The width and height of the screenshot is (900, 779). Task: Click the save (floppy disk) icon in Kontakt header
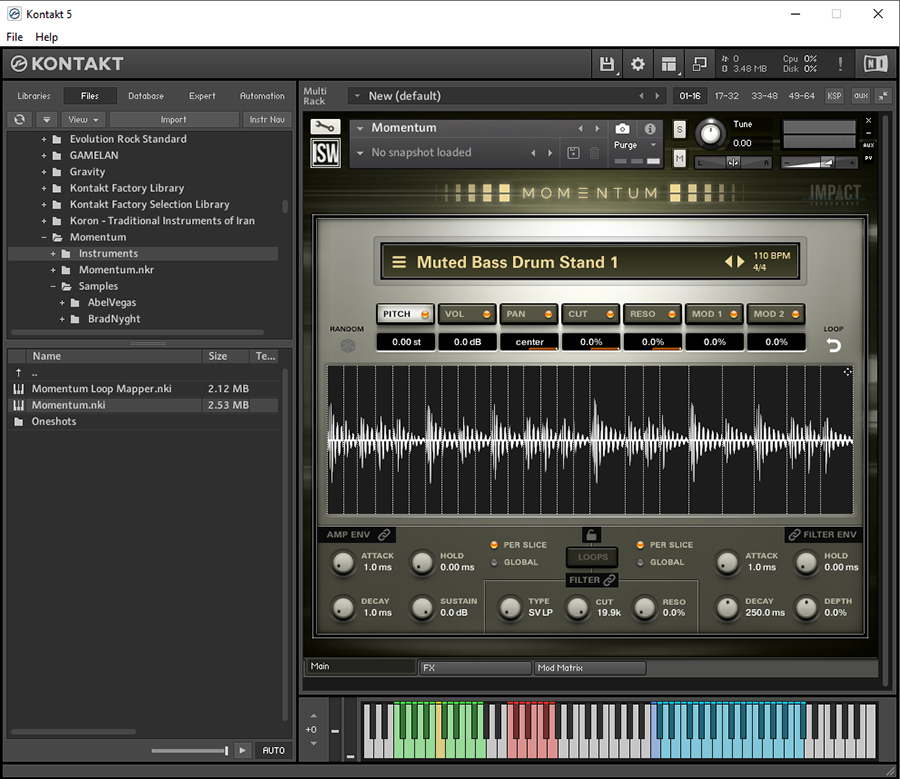[x=606, y=64]
